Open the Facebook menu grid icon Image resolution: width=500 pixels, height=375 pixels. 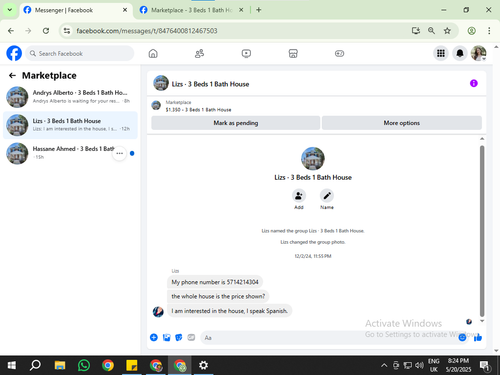pyautogui.click(x=441, y=53)
